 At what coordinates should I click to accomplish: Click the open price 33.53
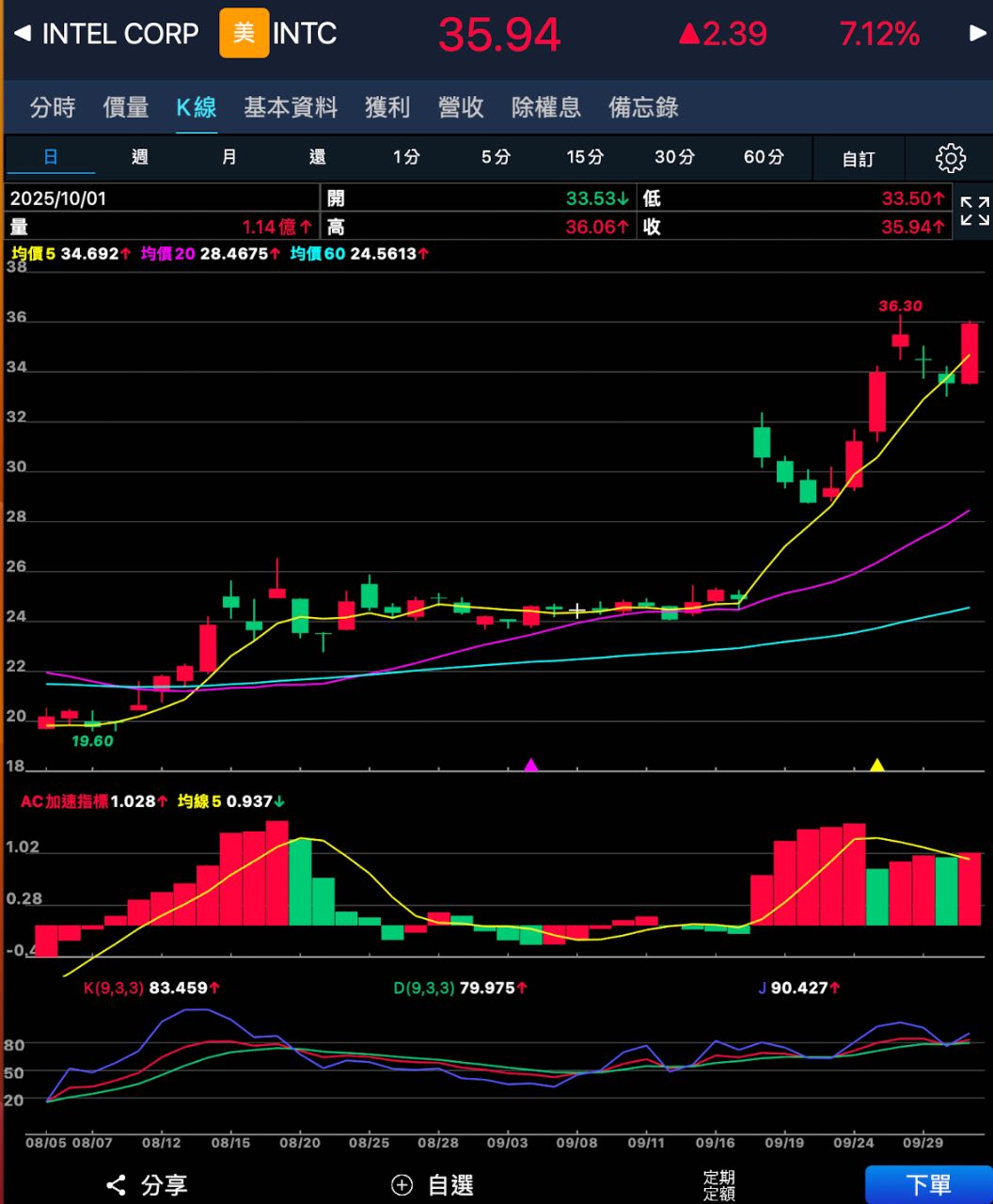[597, 198]
